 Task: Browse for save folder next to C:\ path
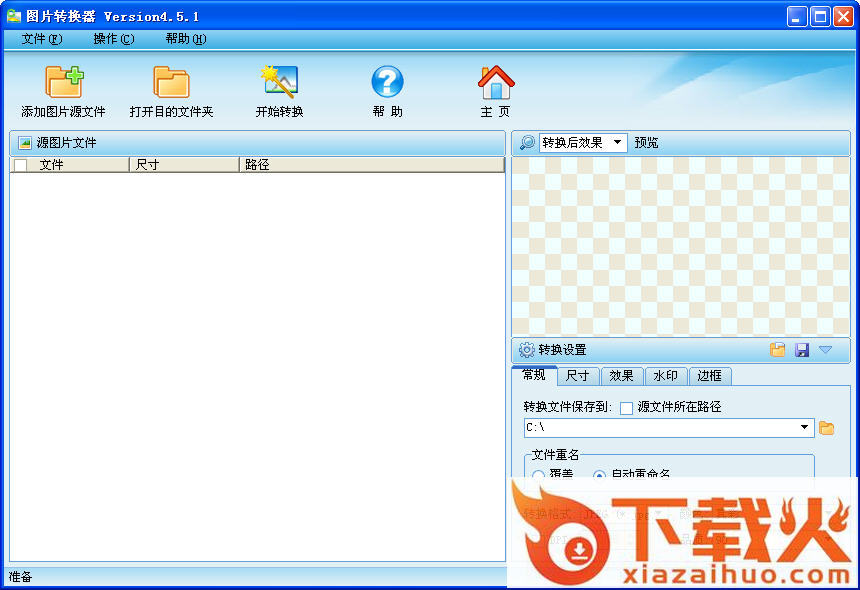[x=827, y=428]
